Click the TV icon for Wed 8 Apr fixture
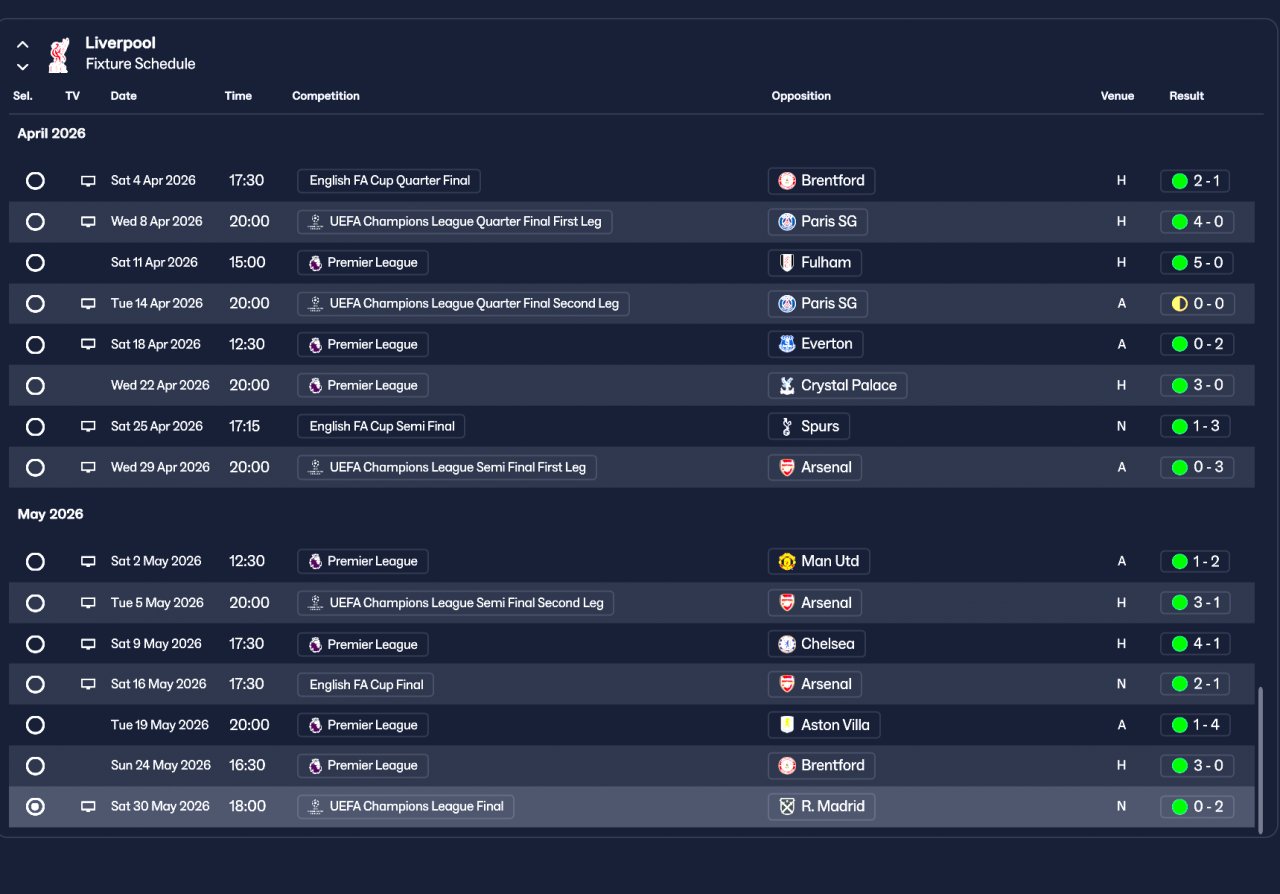 click(x=88, y=222)
